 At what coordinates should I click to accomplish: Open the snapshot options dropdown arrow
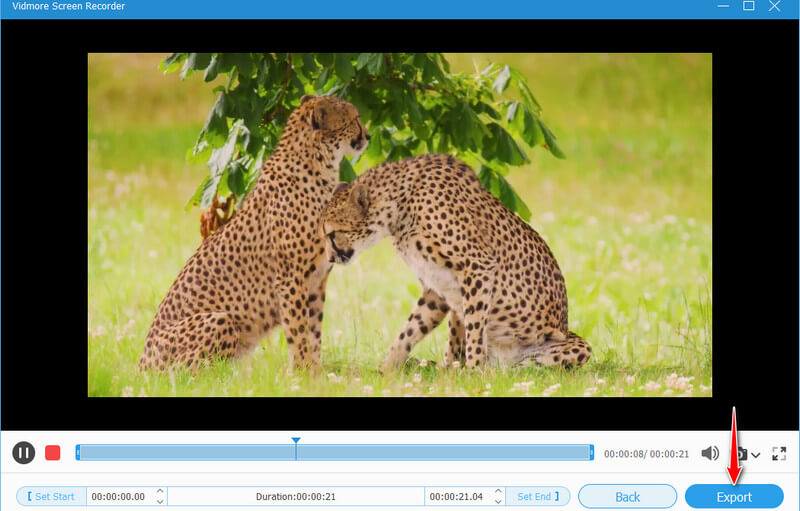pyautogui.click(x=755, y=455)
